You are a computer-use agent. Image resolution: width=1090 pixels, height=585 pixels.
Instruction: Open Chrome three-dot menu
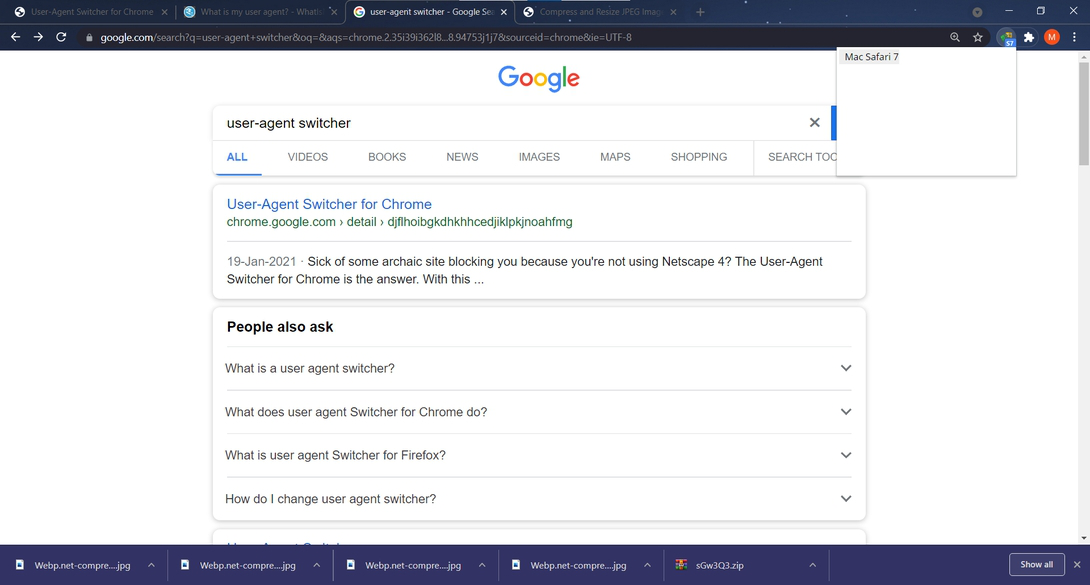click(x=1074, y=38)
